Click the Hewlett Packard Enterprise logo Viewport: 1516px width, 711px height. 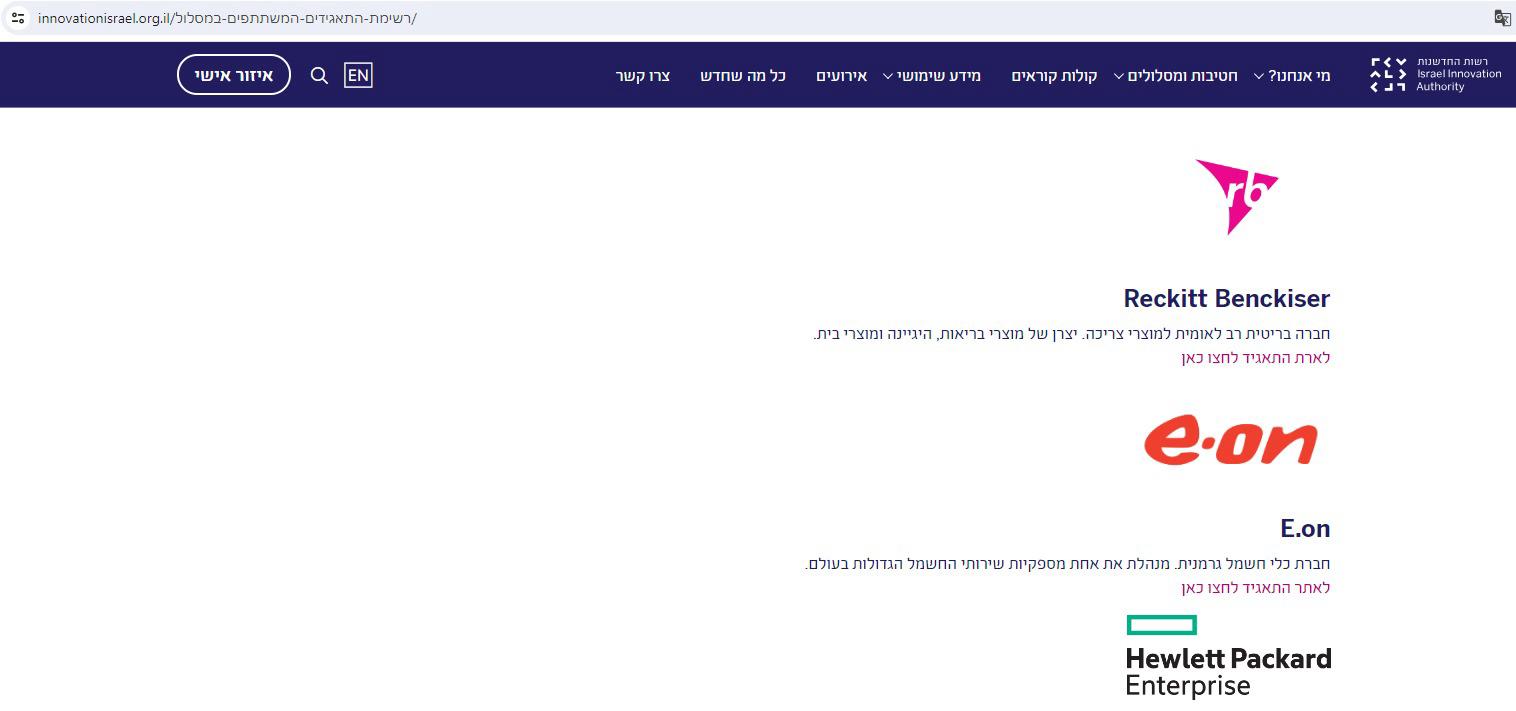click(x=1228, y=656)
